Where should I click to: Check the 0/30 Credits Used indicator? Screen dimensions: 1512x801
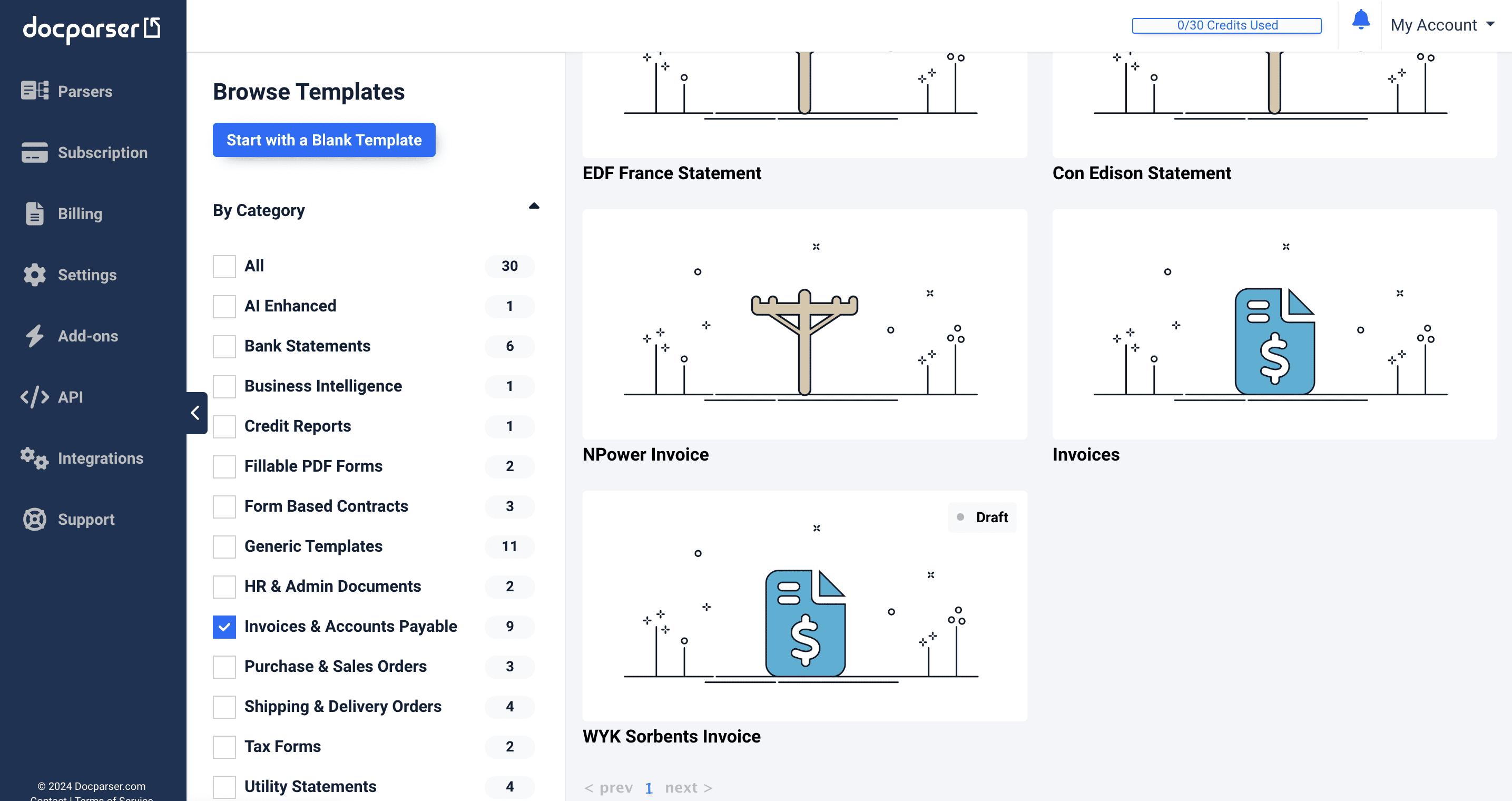click(1226, 25)
